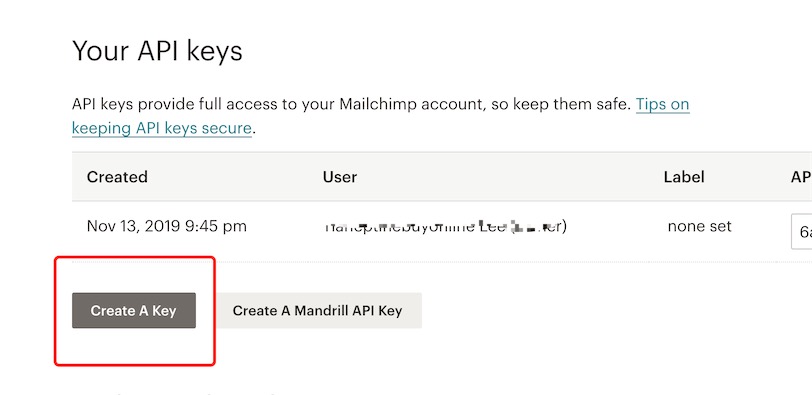Screen dimensions: 812x395
Task: Select the User column header
Action: [340, 177]
